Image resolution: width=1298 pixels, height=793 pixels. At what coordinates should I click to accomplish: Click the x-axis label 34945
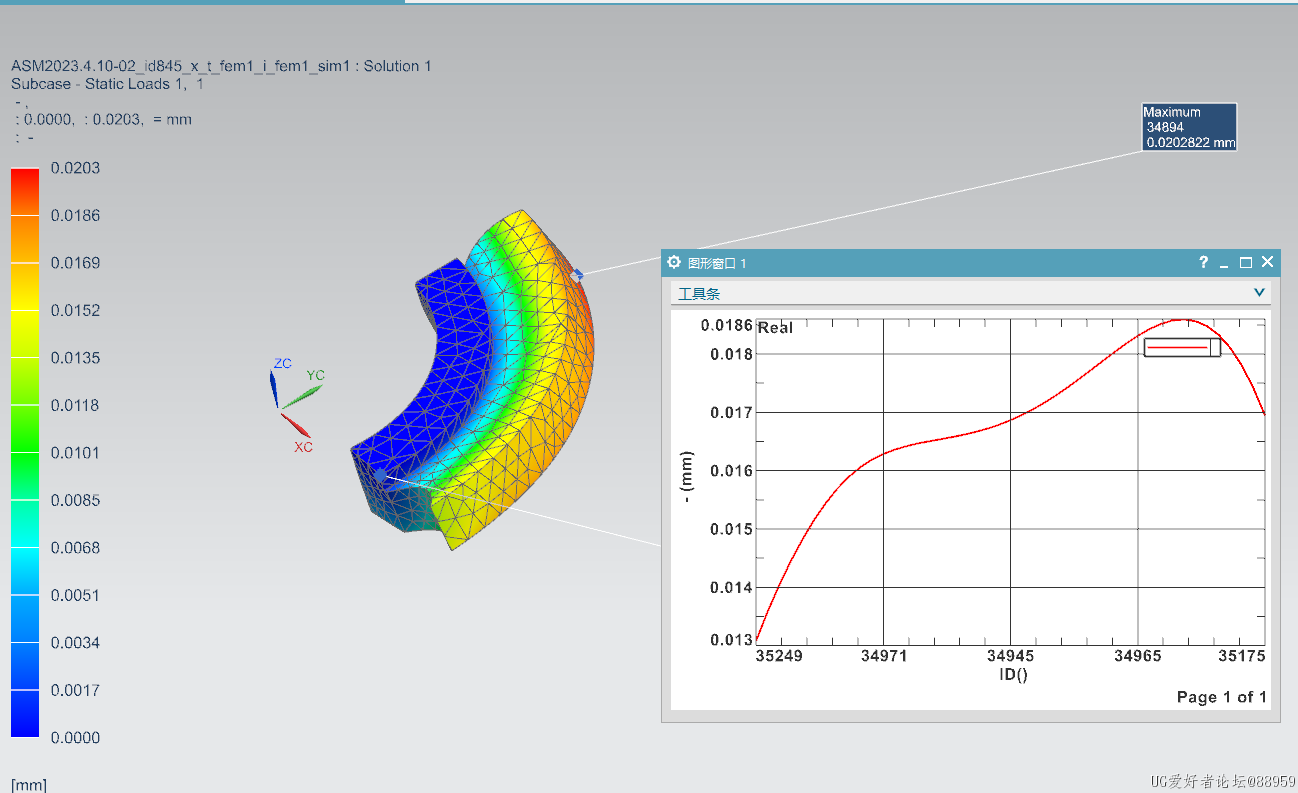[x=1011, y=657]
